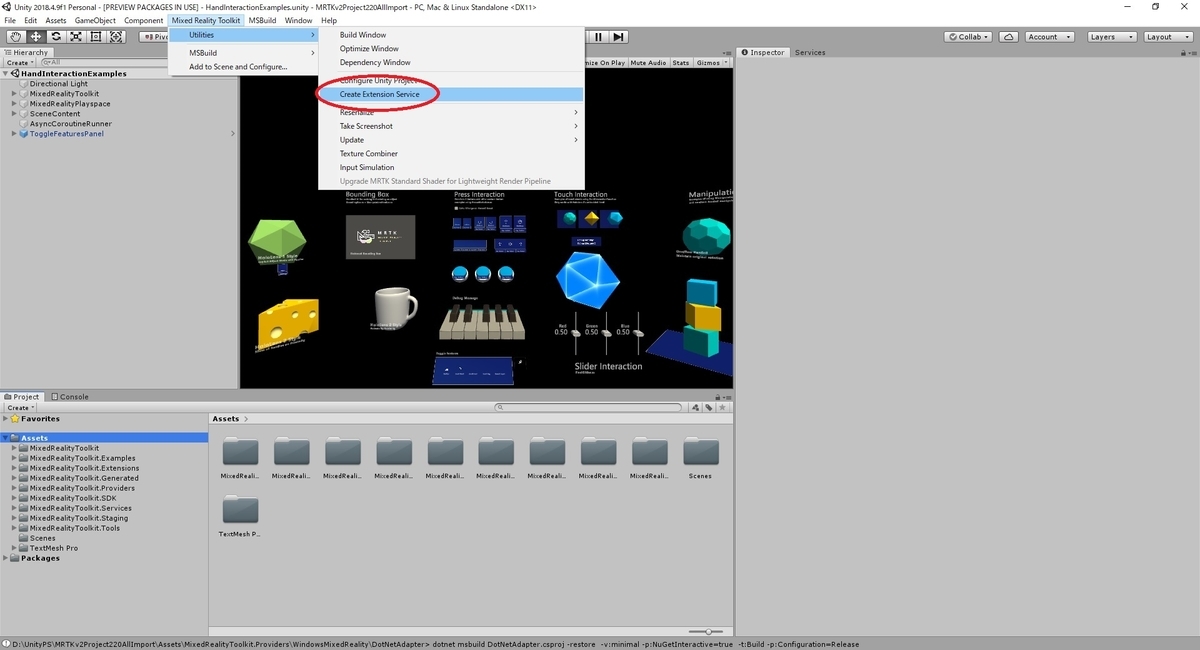Open the Component menu
1200x650 pixels.
pos(144,20)
